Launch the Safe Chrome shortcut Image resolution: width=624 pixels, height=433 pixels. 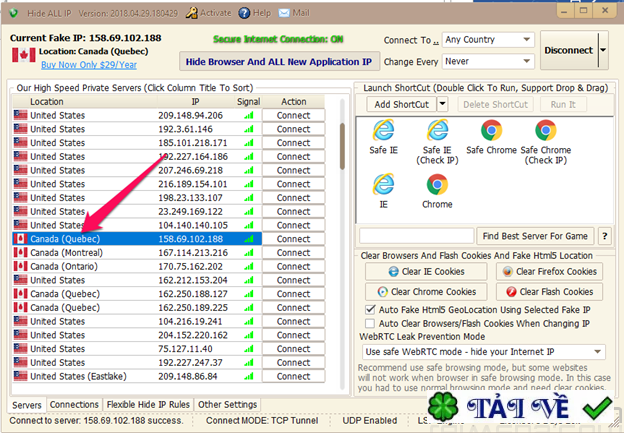click(x=491, y=137)
